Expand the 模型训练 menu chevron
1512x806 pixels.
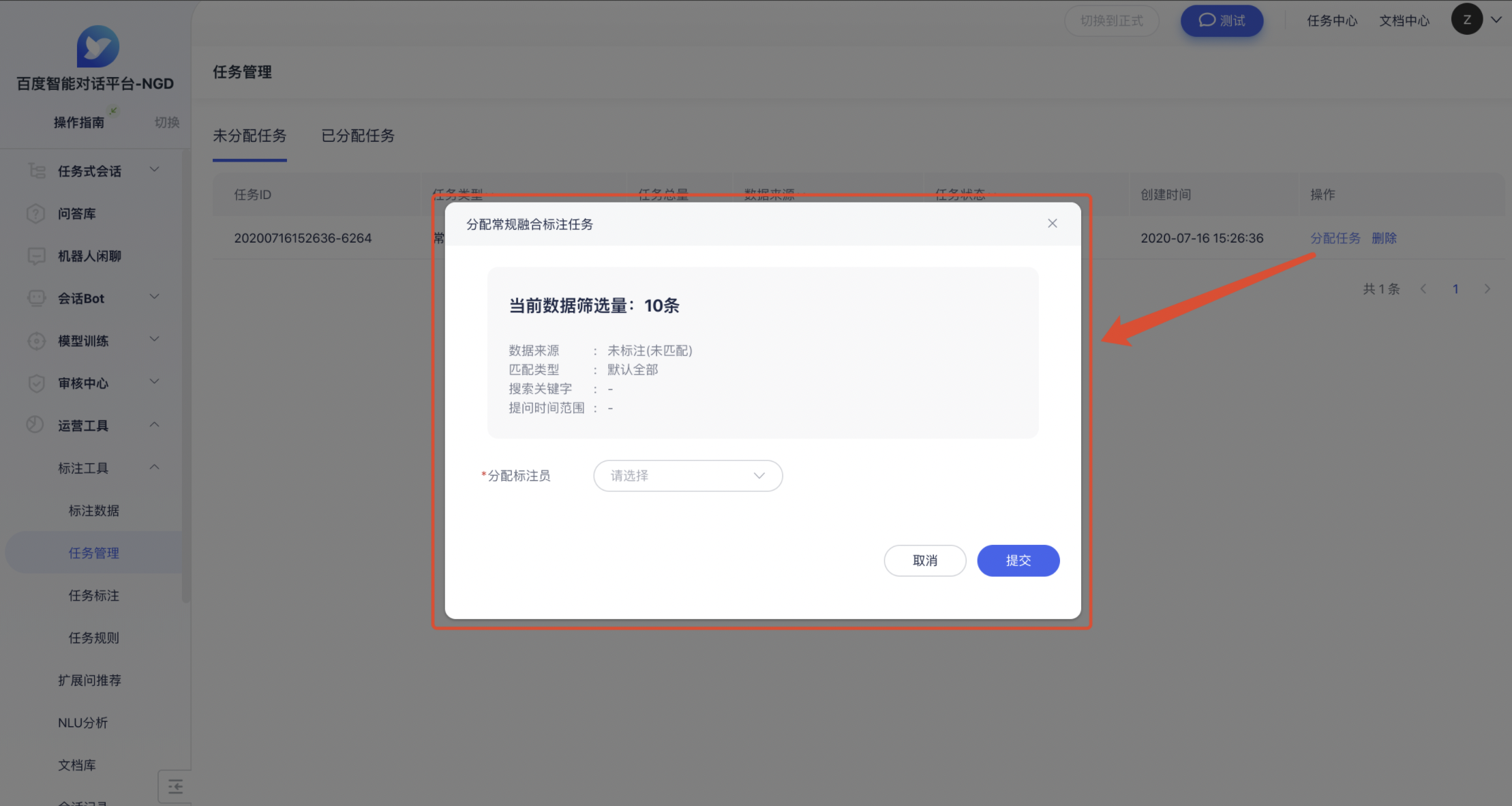[155, 340]
